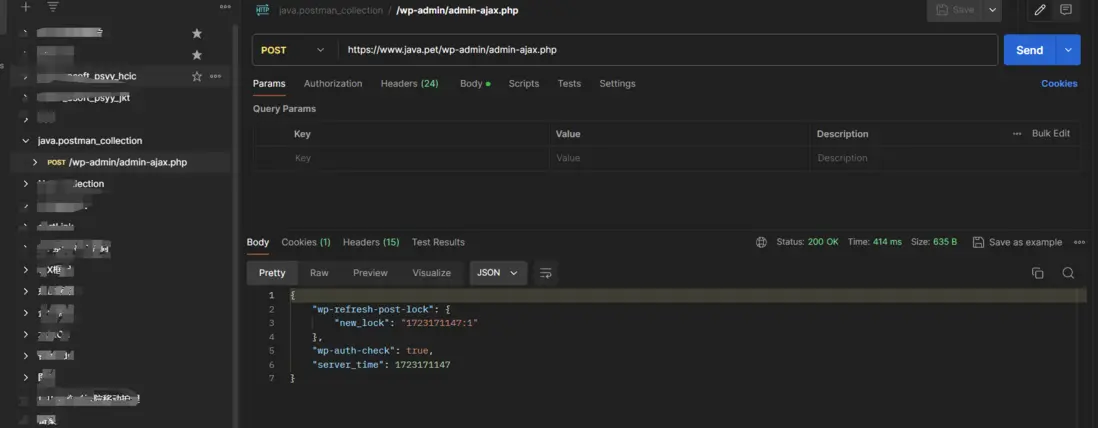Click the plus icon to create new collection
The image size is (1098, 428).
[25, 7]
